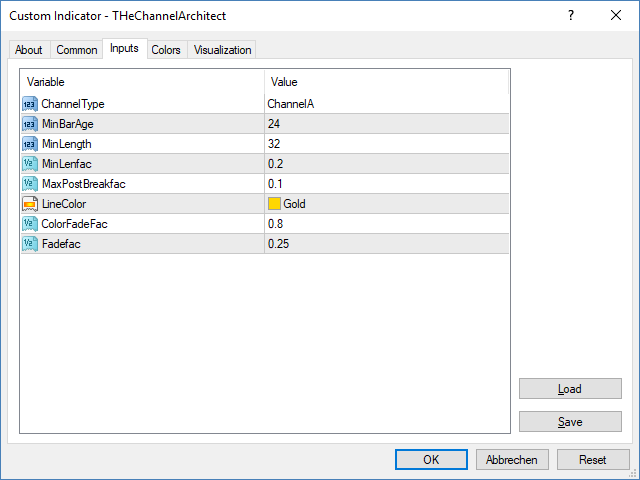Click the double-type icon beside MaxPostBreakfac
Viewport: 640px width, 480px height.
tap(30, 184)
